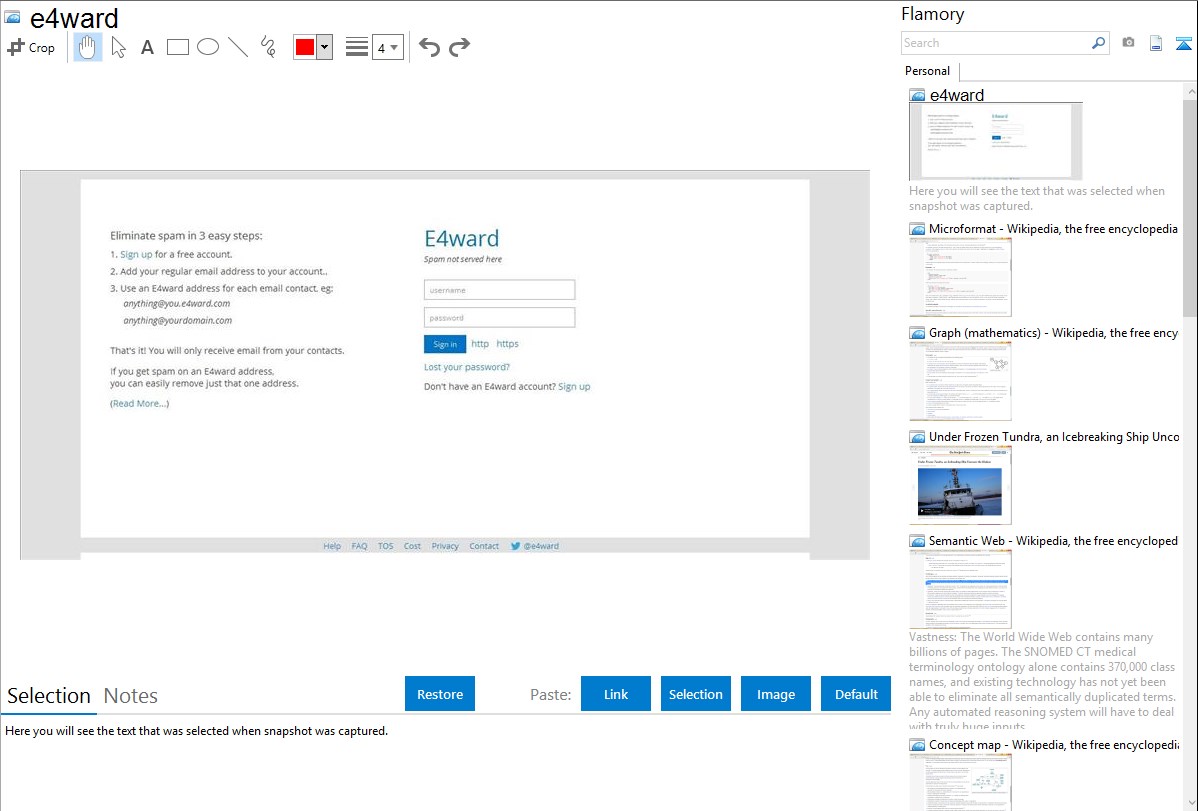Click the icon beside Microformat list entry
The height and width of the screenshot is (811, 1198).
(x=917, y=229)
